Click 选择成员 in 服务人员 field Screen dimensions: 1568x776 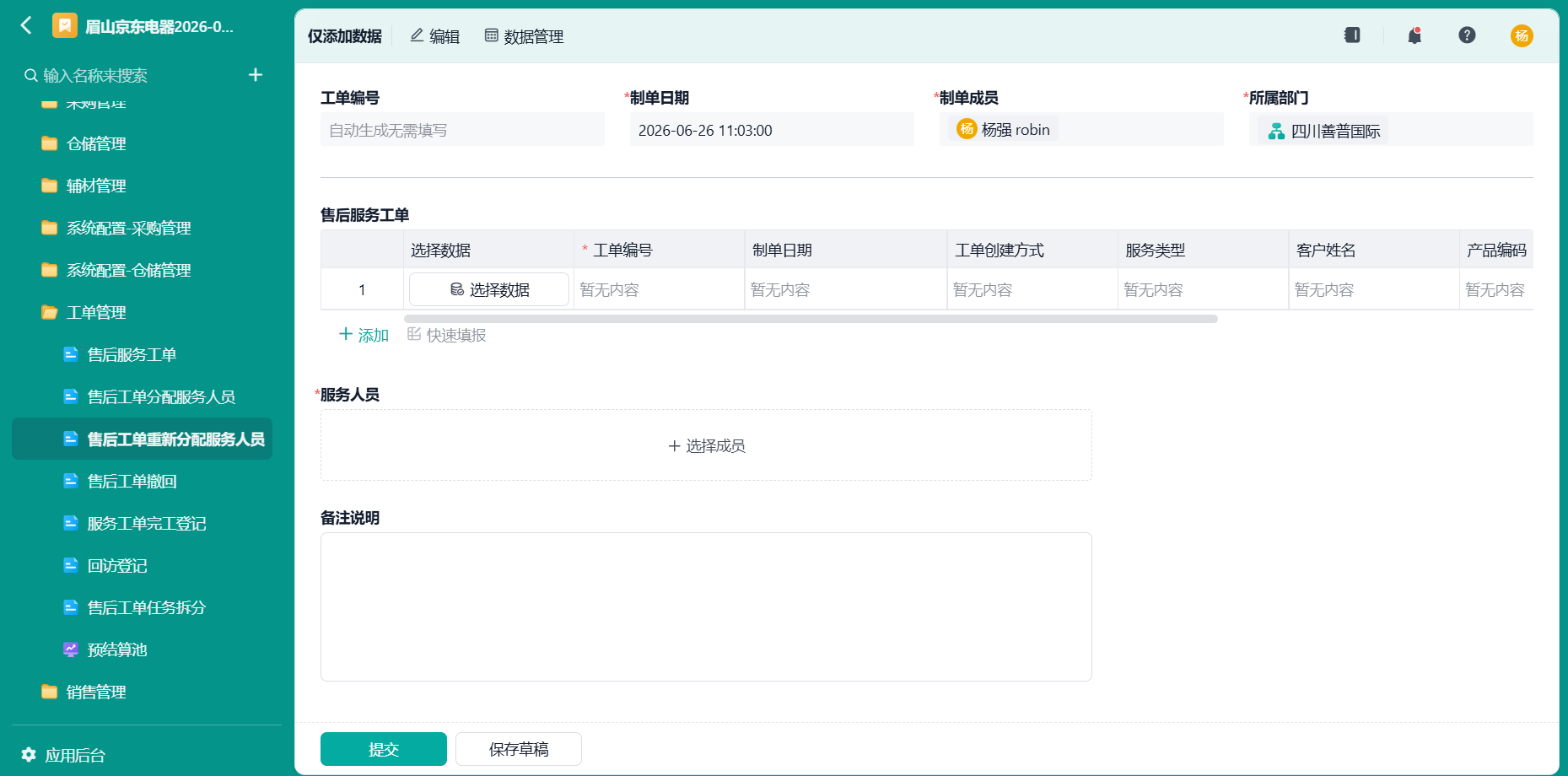click(x=706, y=445)
